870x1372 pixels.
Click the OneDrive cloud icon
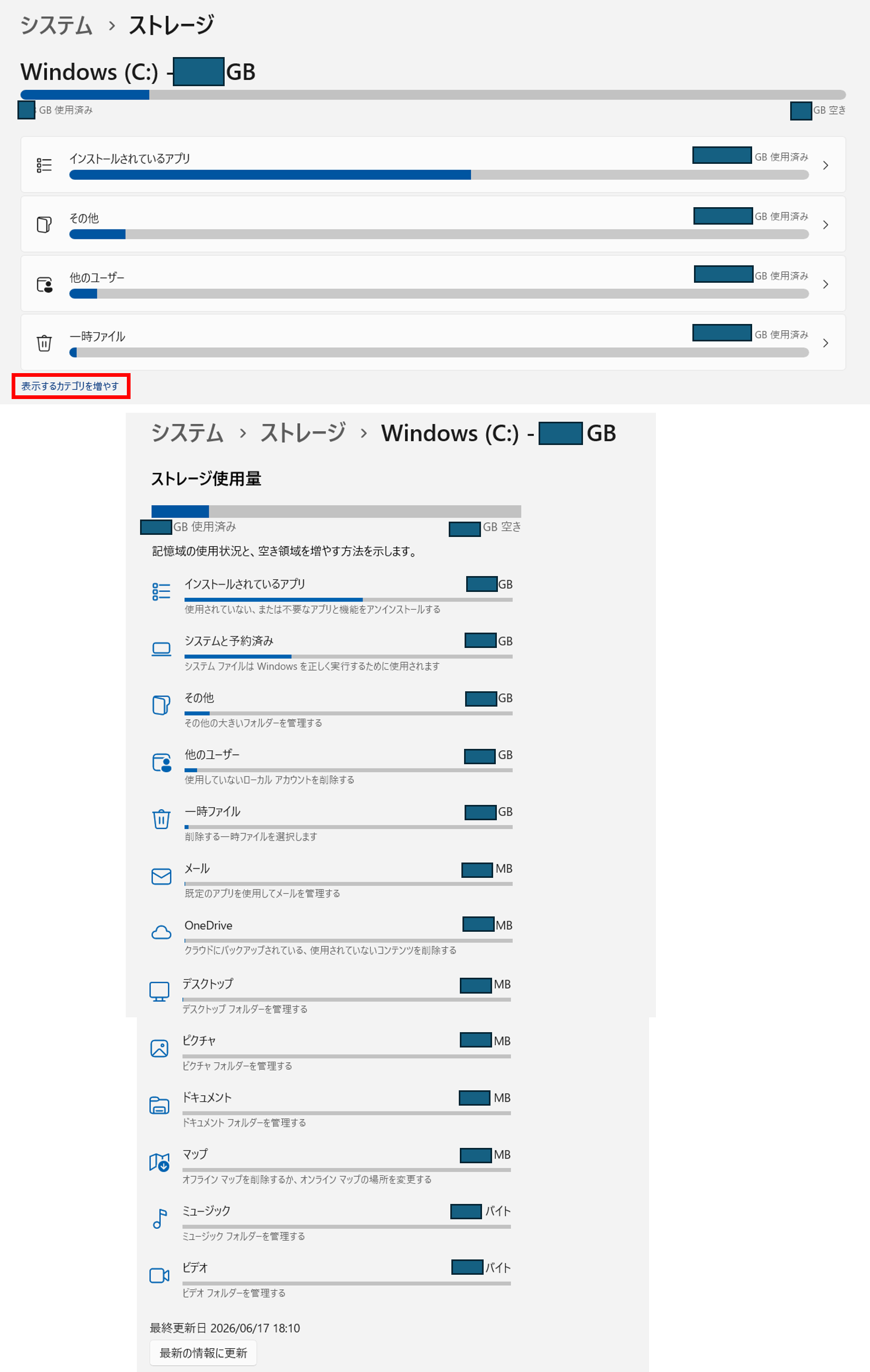[x=161, y=933]
